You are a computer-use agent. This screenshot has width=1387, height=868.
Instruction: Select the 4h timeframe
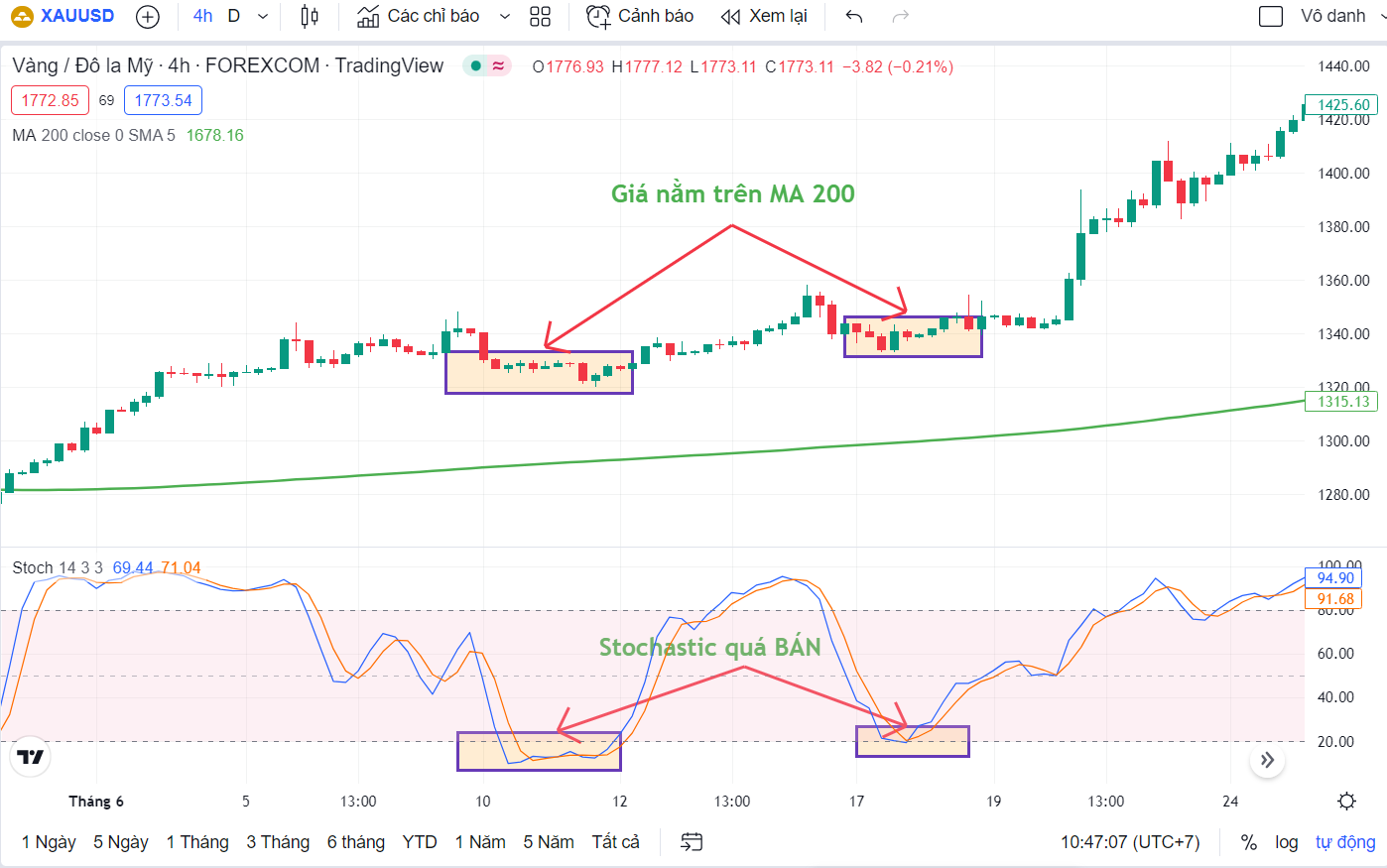coord(202,16)
